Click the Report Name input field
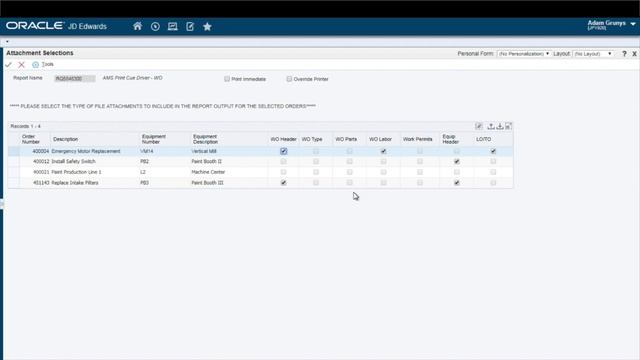 point(75,78)
